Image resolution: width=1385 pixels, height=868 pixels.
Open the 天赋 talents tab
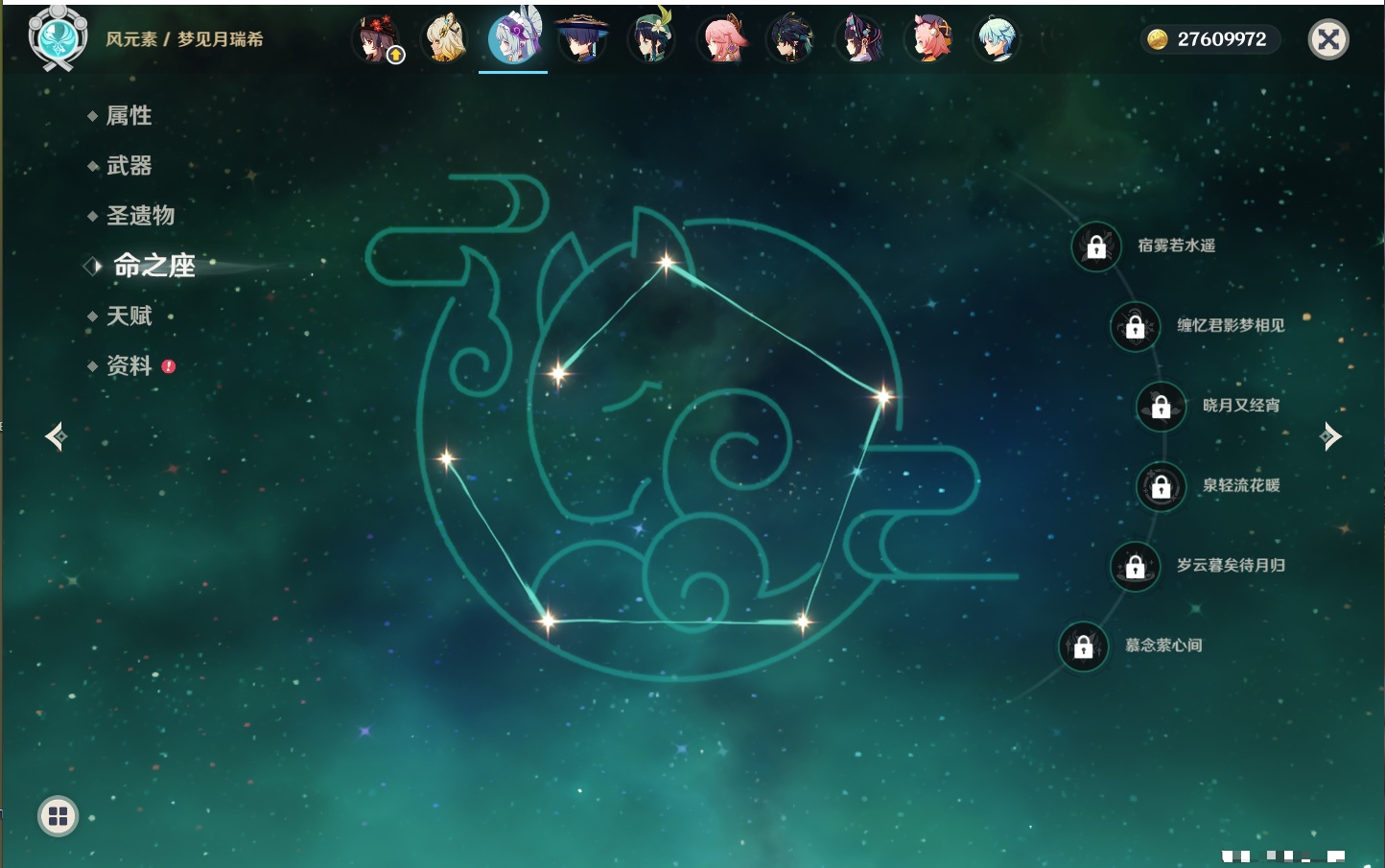129,316
